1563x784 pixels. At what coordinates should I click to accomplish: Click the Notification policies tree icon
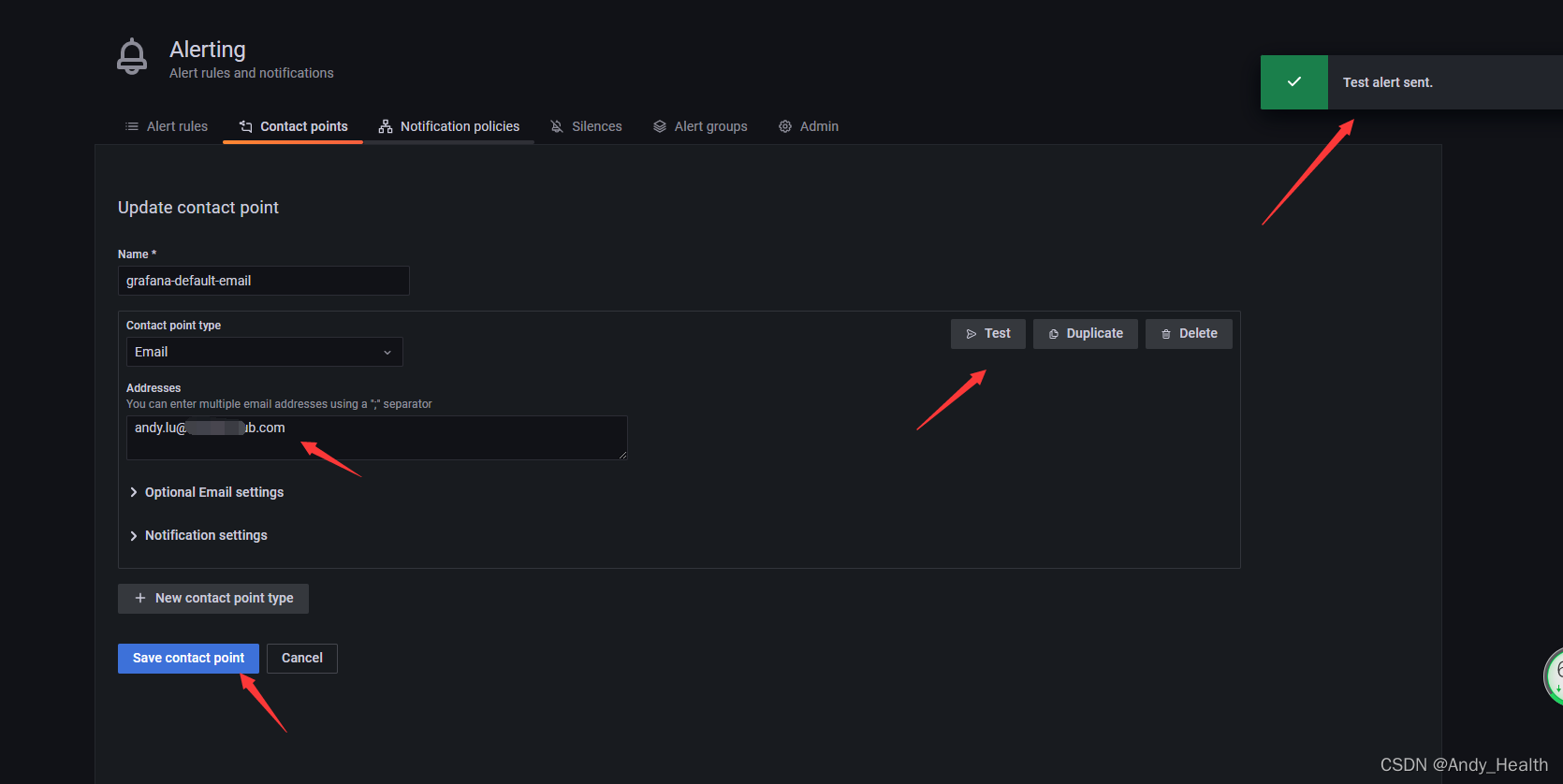(386, 126)
